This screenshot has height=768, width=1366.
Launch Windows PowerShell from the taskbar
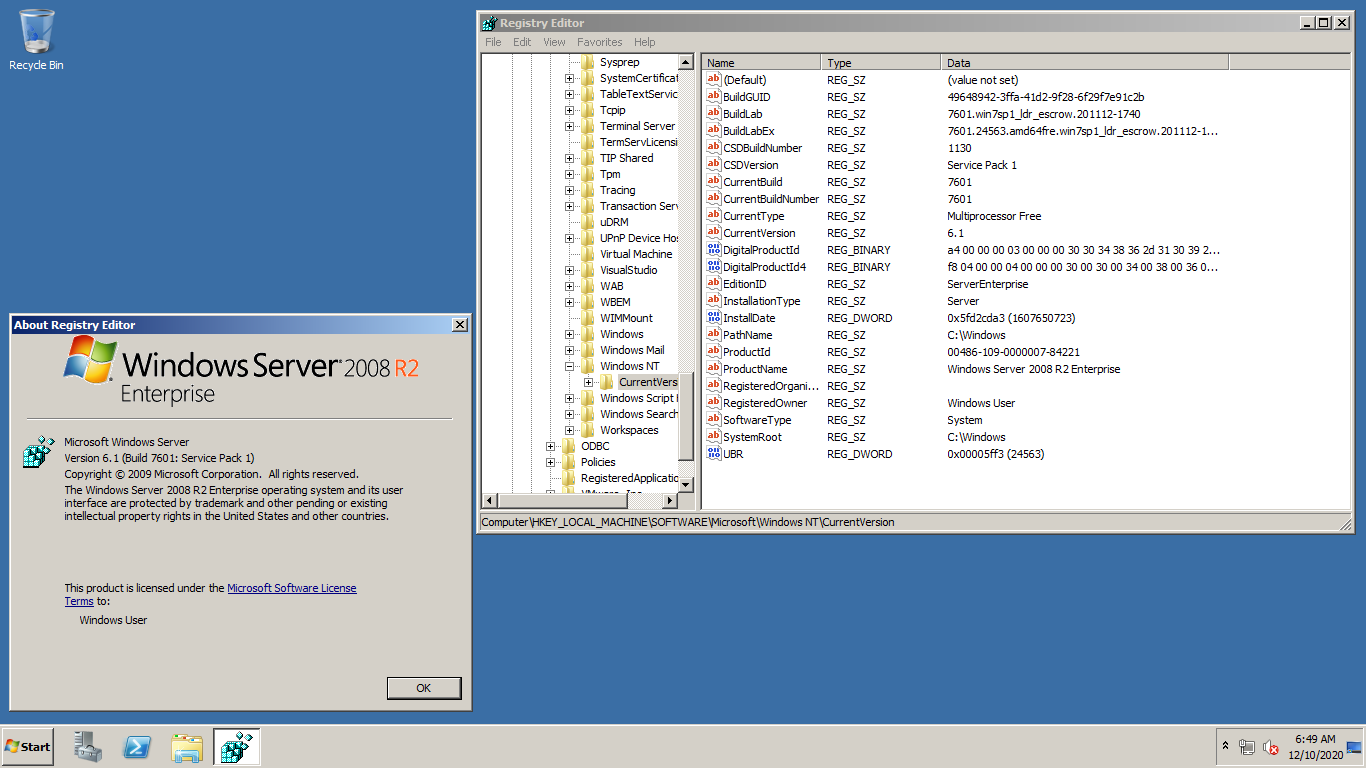pyautogui.click(x=137, y=746)
